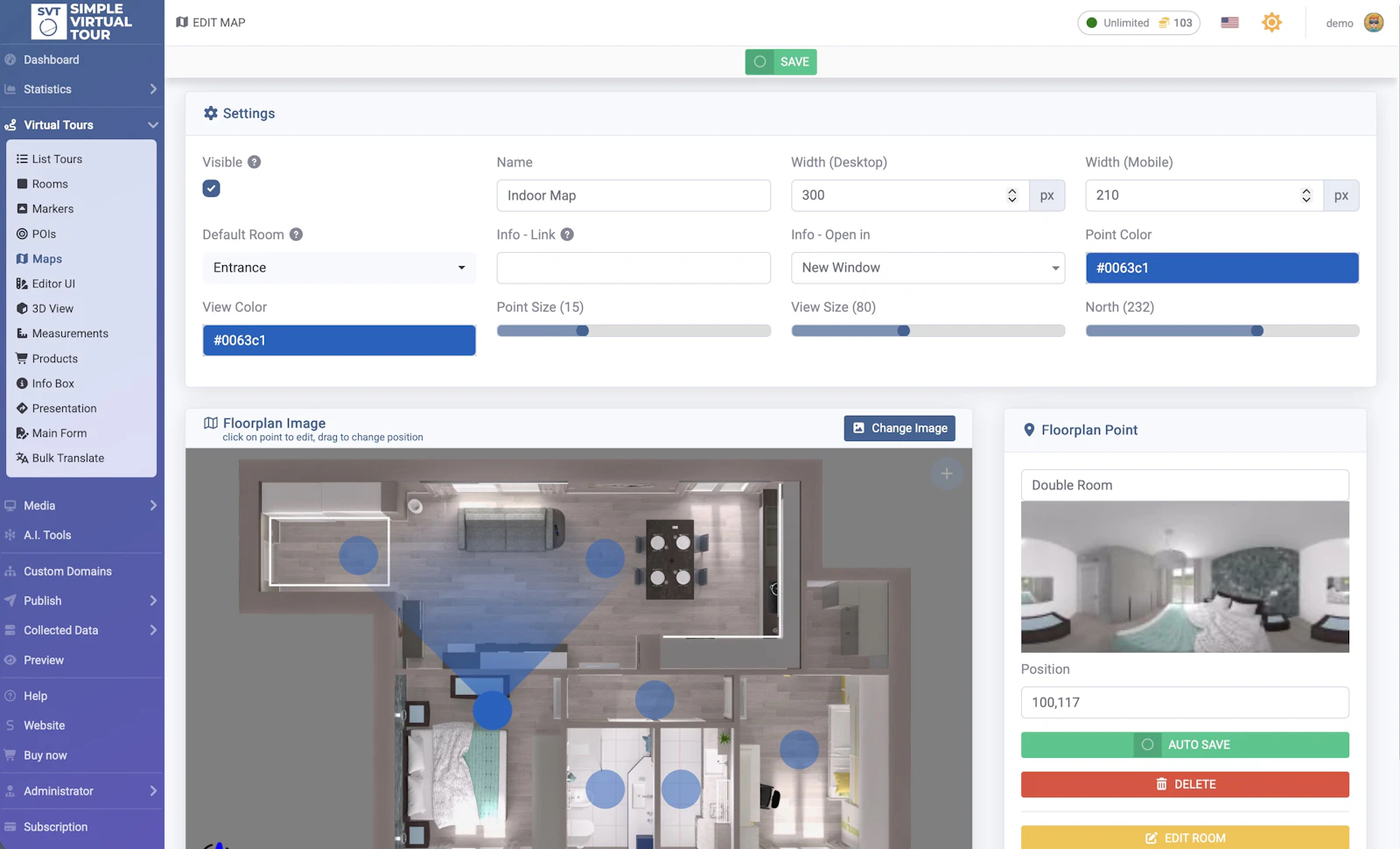Screen dimensions: 1400x849
Task: Edit the Position field 100,117
Action: pyautogui.click(x=1185, y=702)
